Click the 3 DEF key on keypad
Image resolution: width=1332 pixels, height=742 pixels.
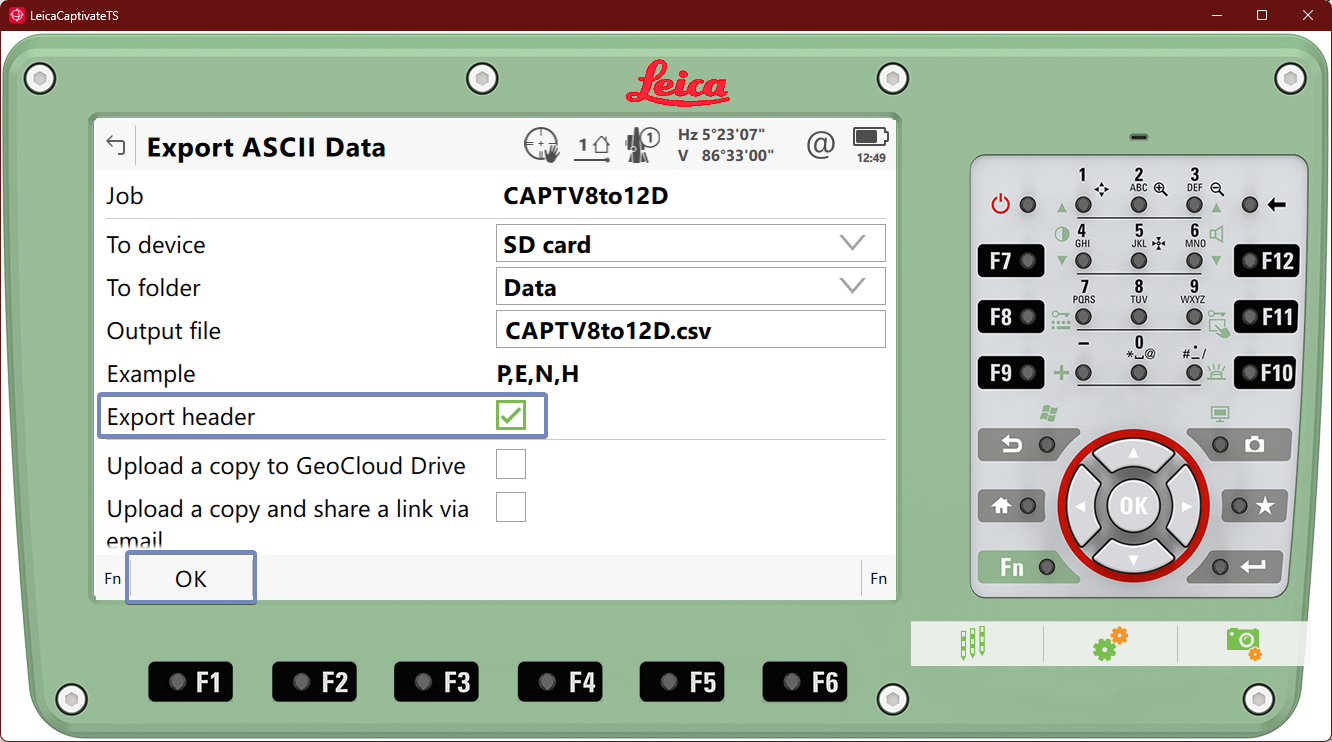coord(1194,205)
